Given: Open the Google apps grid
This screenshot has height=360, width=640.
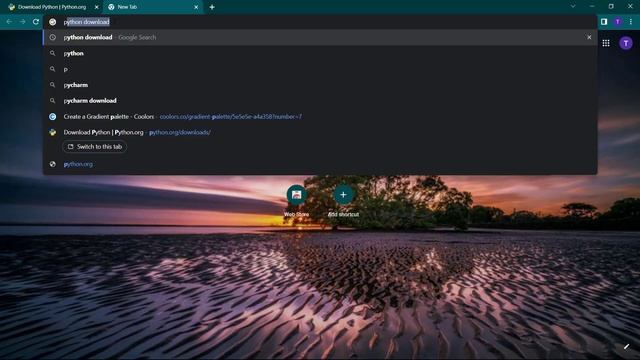Looking at the screenshot, I should click(606, 43).
